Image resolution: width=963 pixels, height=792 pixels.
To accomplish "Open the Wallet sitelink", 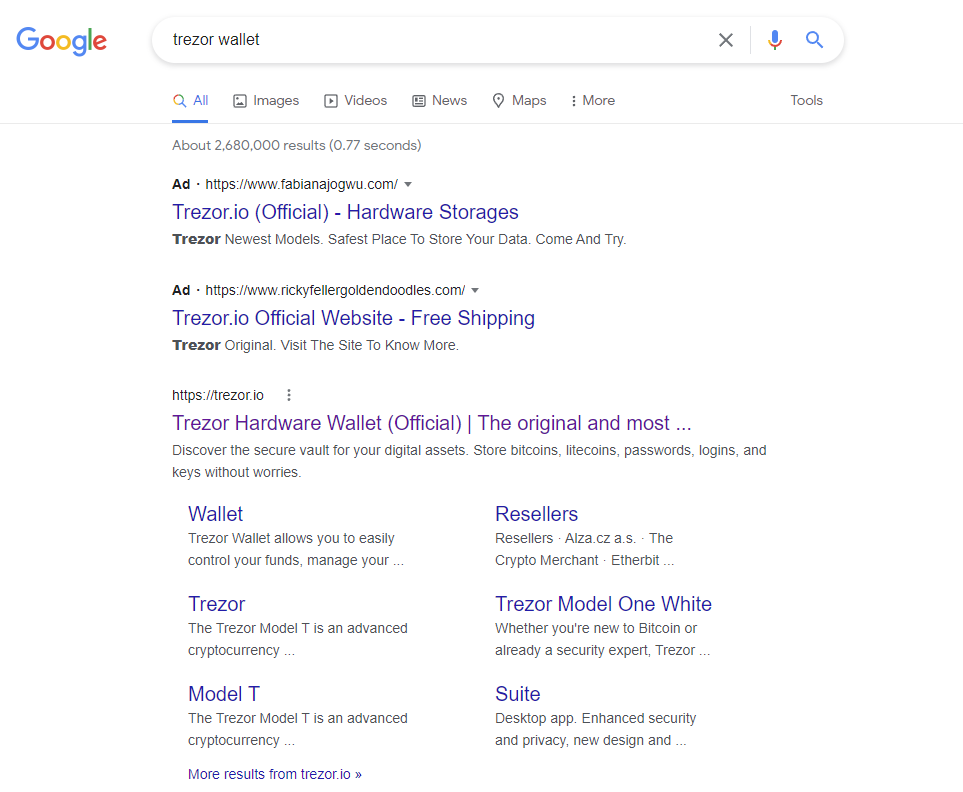I will coord(216,514).
